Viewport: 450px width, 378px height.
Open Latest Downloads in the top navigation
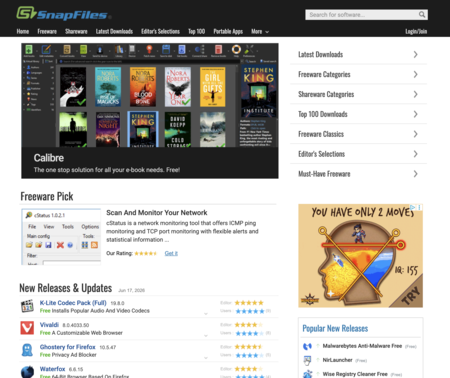[x=114, y=31]
